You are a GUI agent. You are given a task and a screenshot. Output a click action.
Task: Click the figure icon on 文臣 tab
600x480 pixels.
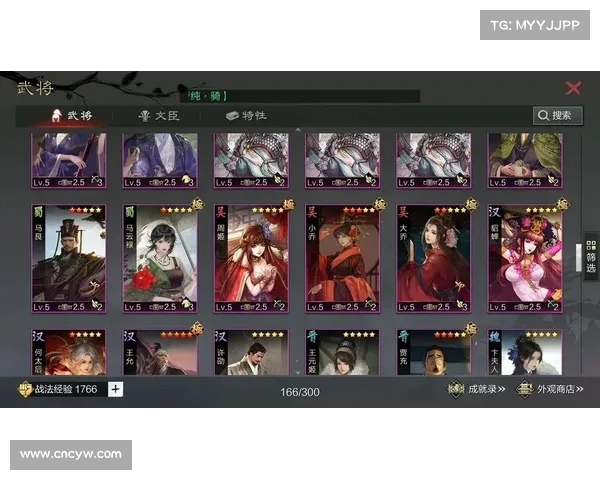145,116
